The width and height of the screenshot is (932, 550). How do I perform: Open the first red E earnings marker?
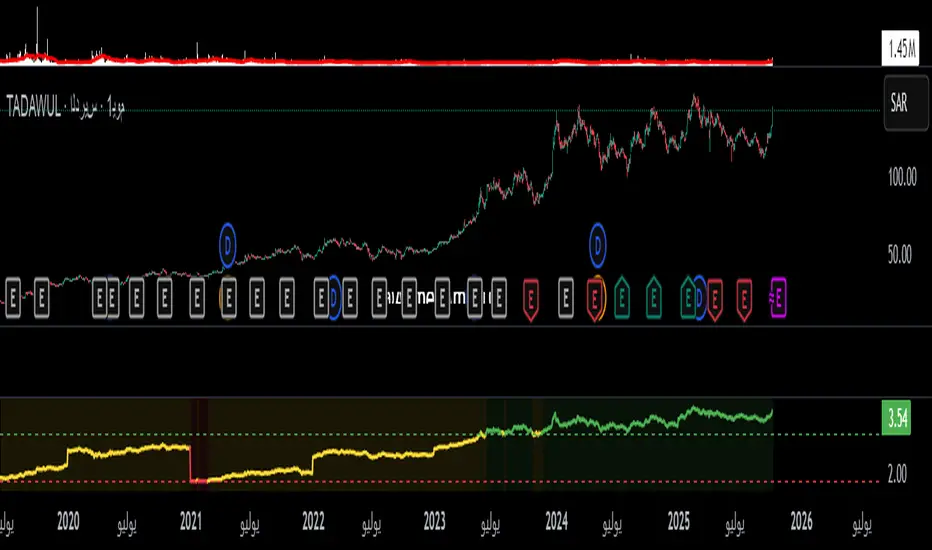click(x=531, y=298)
